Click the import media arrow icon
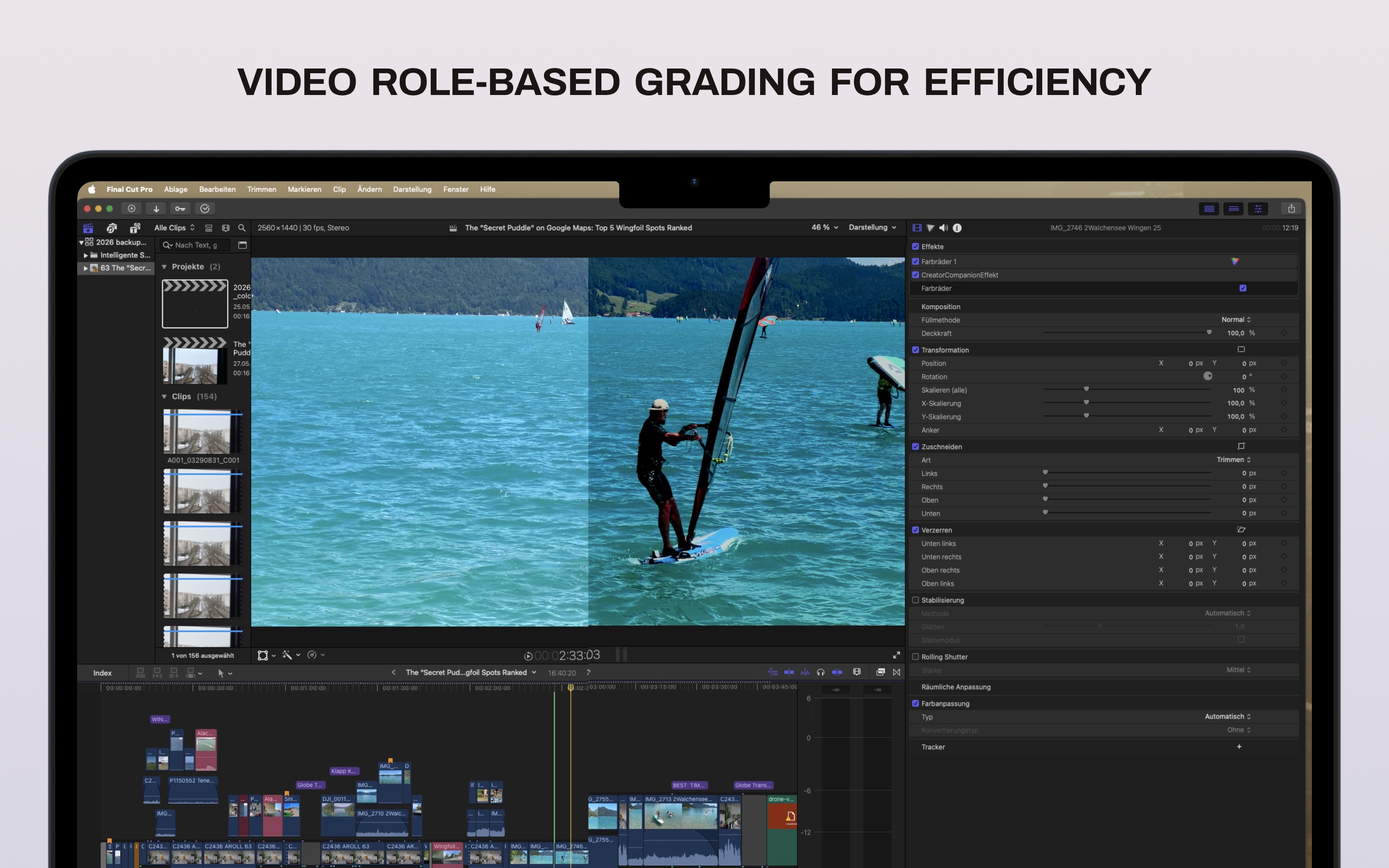Viewport: 1389px width, 868px height. pyautogui.click(x=156, y=209)
